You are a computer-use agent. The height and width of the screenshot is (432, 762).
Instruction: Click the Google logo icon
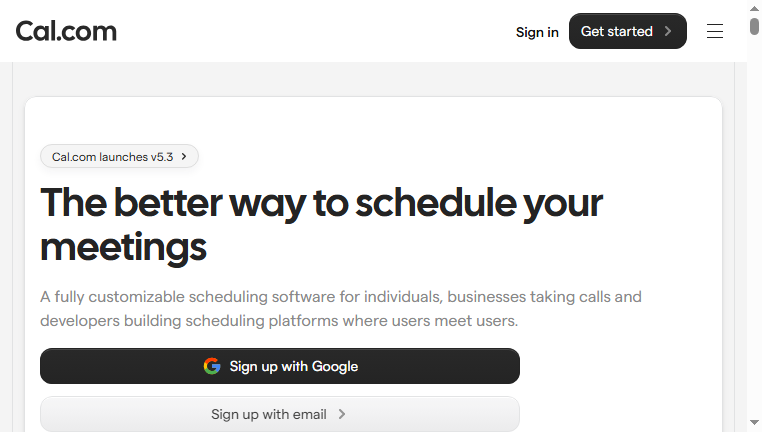coord(212,366)
